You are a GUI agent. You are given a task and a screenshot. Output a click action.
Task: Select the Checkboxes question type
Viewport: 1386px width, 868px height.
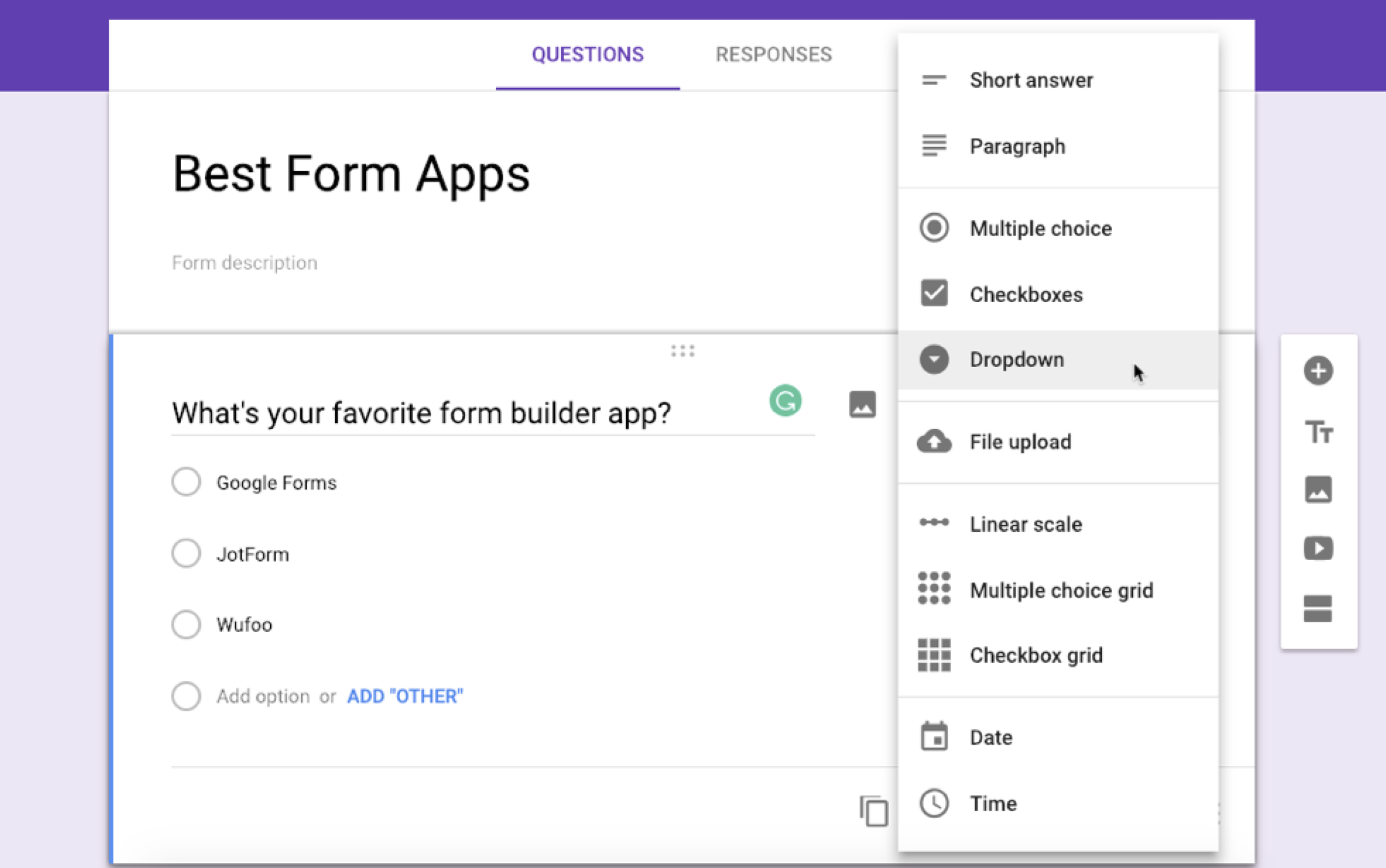click(x=1026, y=294)
